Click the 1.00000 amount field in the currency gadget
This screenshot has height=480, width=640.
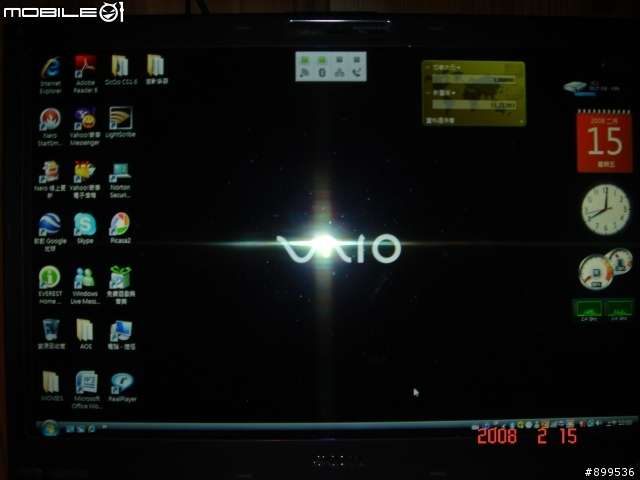[473, 80]
